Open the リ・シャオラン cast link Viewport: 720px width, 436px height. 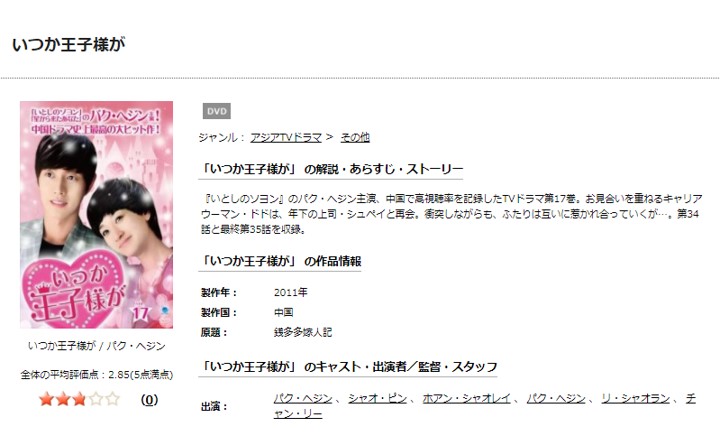click(636, 398)
